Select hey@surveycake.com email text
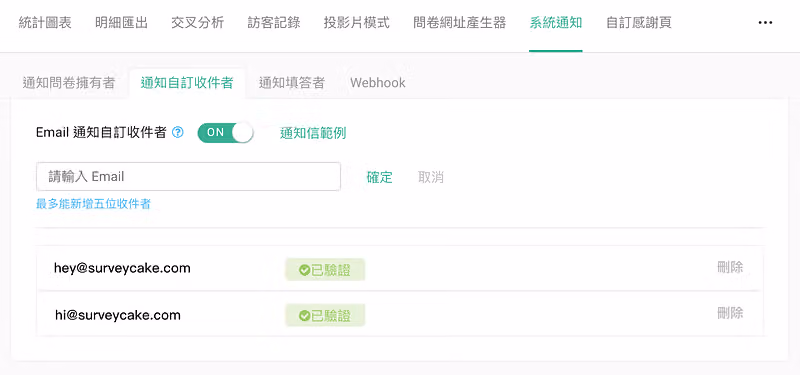Viewport: 800px width, 375px height. [122, 268]
